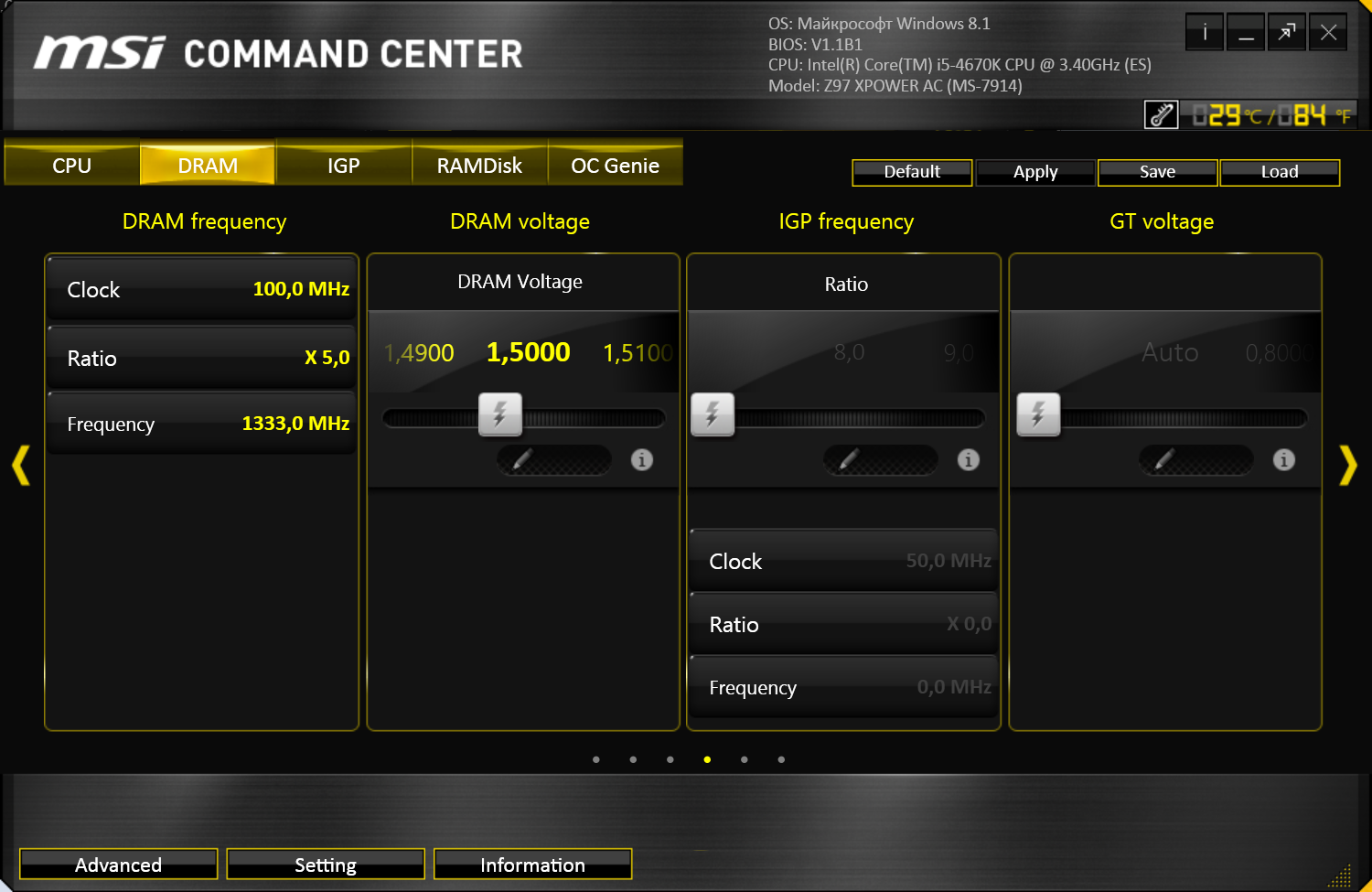
Task: Show DRAM Voltage info icon
Action: pyautogui.click(x=642, y=460)
